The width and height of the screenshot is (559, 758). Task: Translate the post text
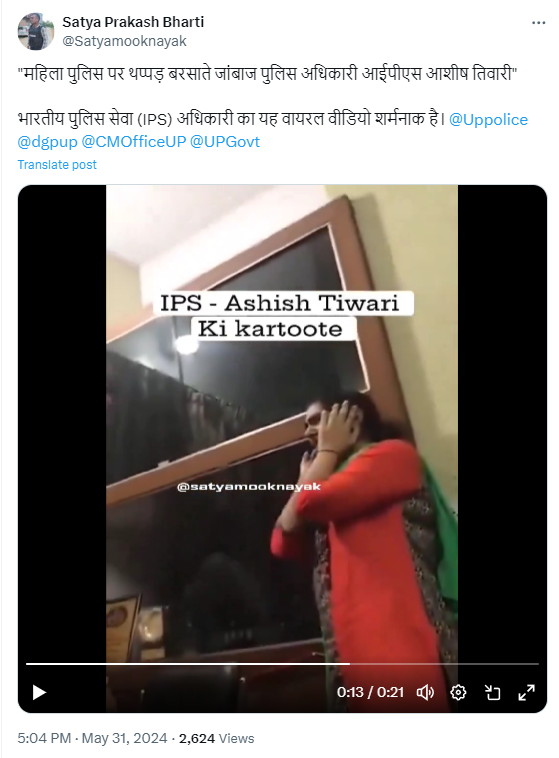pos(57,164)
